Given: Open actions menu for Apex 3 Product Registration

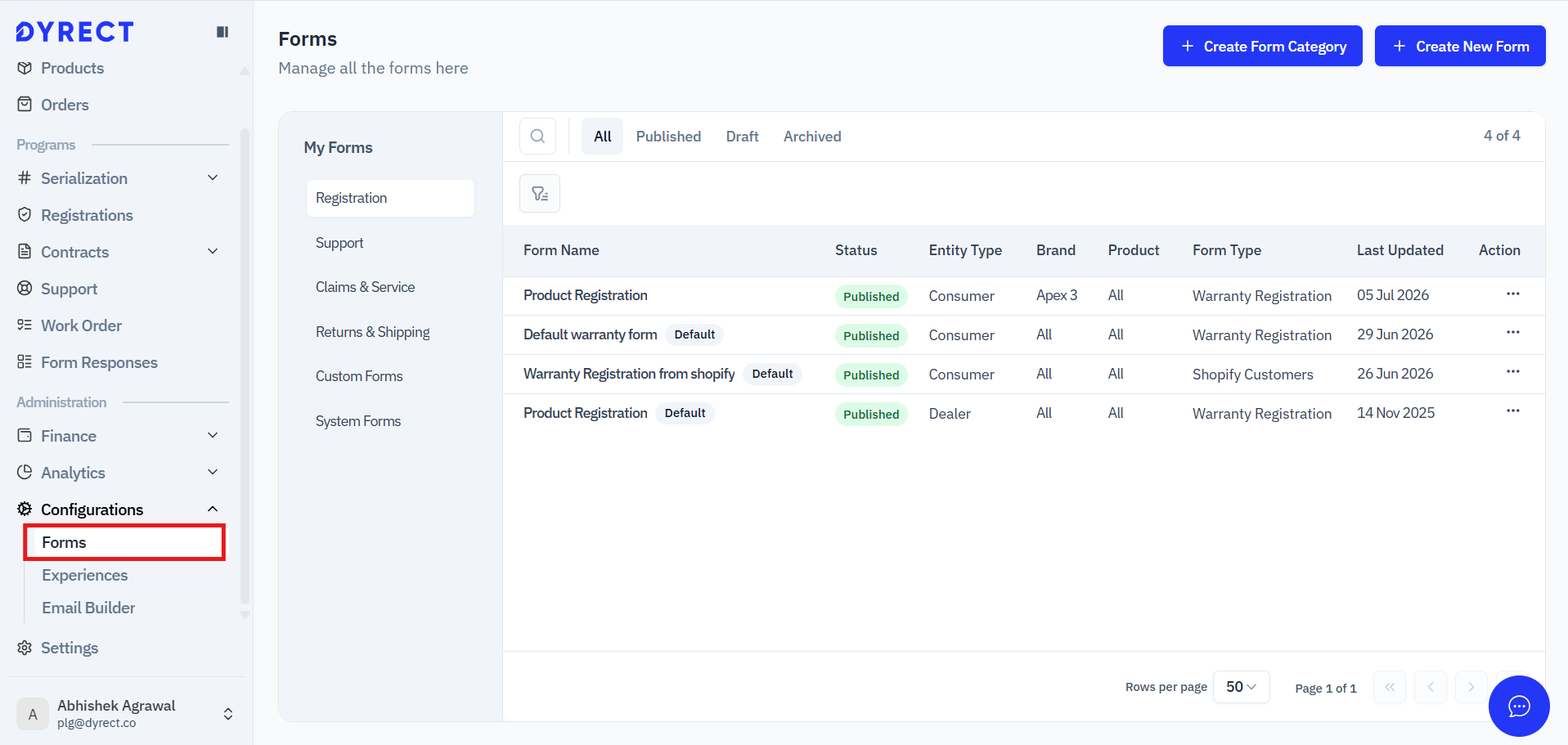Looking at the screenshot, I should pyautogui.click(x=1513, y=294).
